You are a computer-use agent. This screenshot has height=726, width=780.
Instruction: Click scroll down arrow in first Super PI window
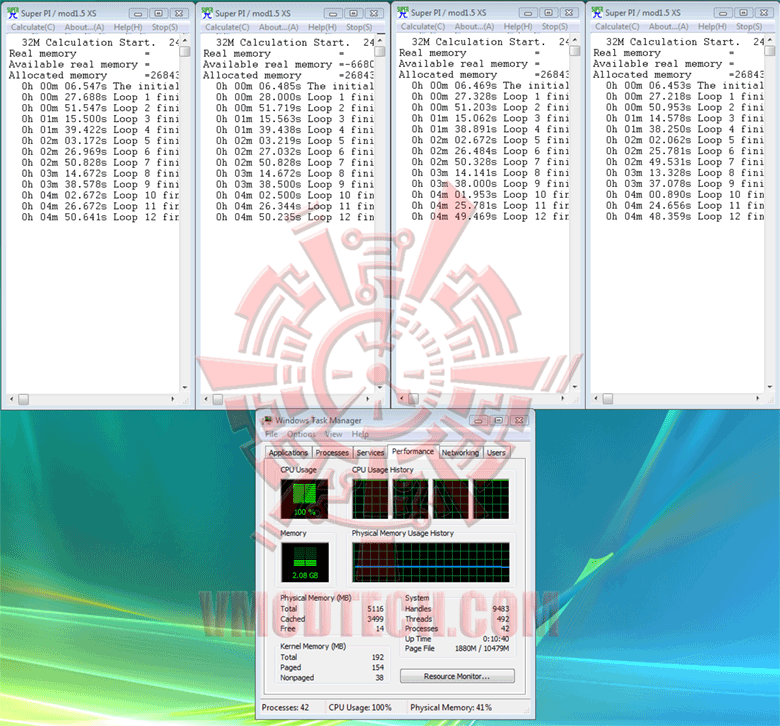pos(185,388)
